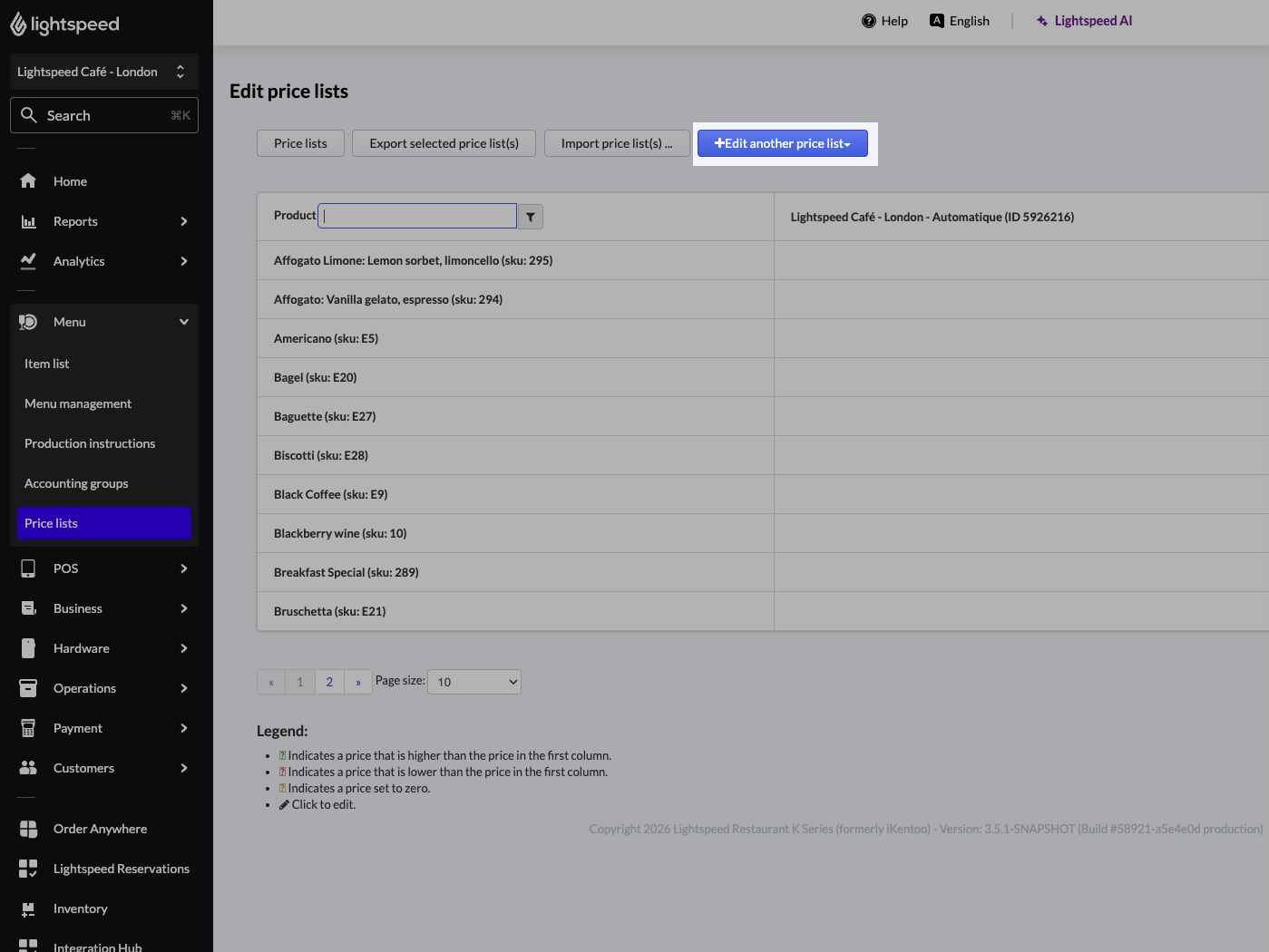
Task: Expand the Customers submenu chevron
Action: pyautogui.click(x=184, y=768)
